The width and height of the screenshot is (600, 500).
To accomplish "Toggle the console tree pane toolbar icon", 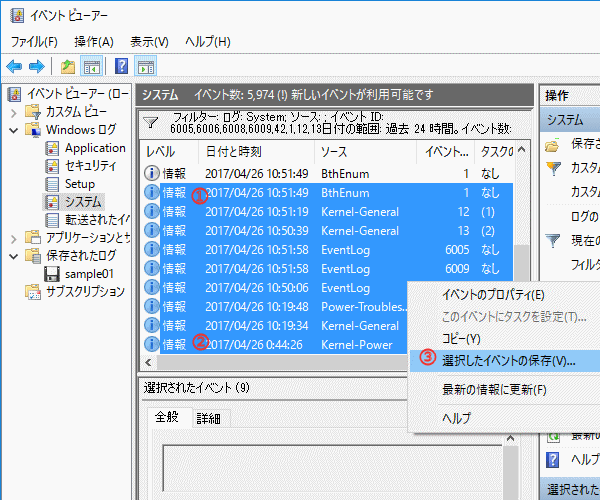I will point(91,67).
